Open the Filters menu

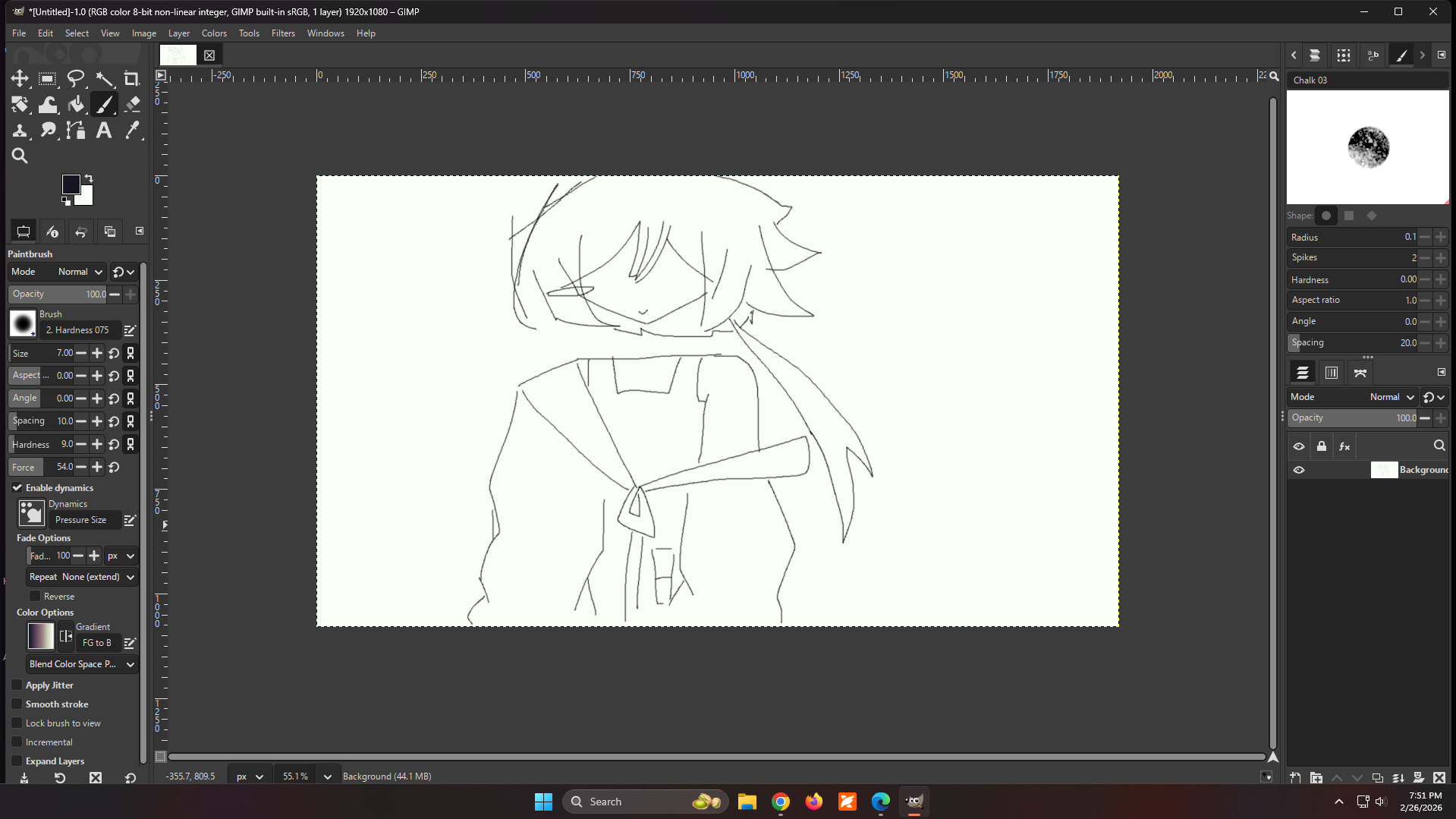[x=283, y=33]
